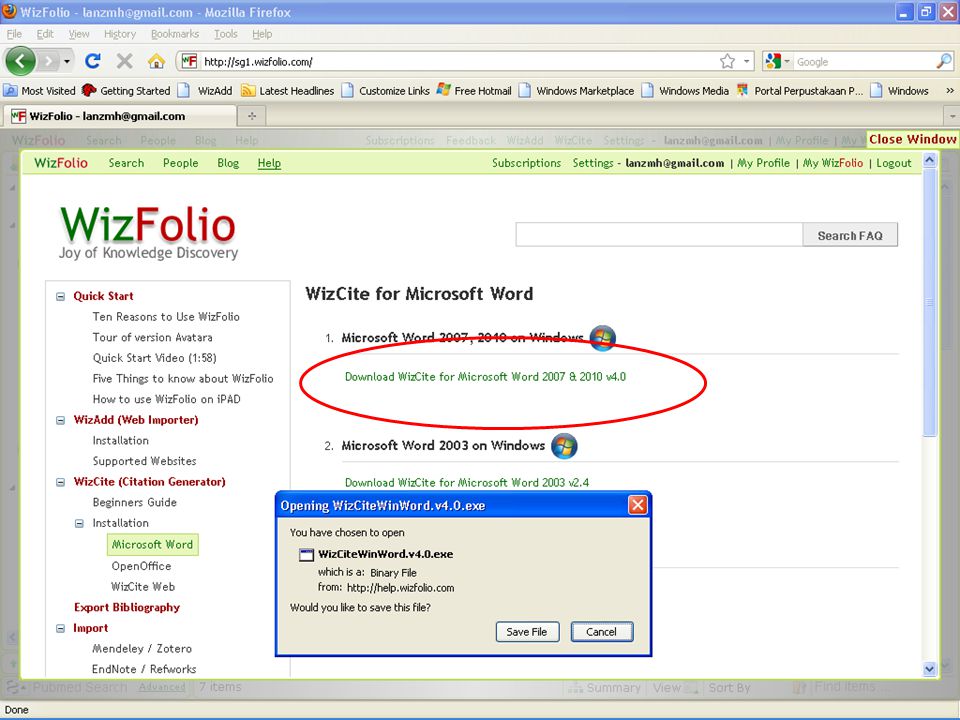Open a new tab with the plus button
This screenshot has height=720, width=960.
tap(252, 116)
